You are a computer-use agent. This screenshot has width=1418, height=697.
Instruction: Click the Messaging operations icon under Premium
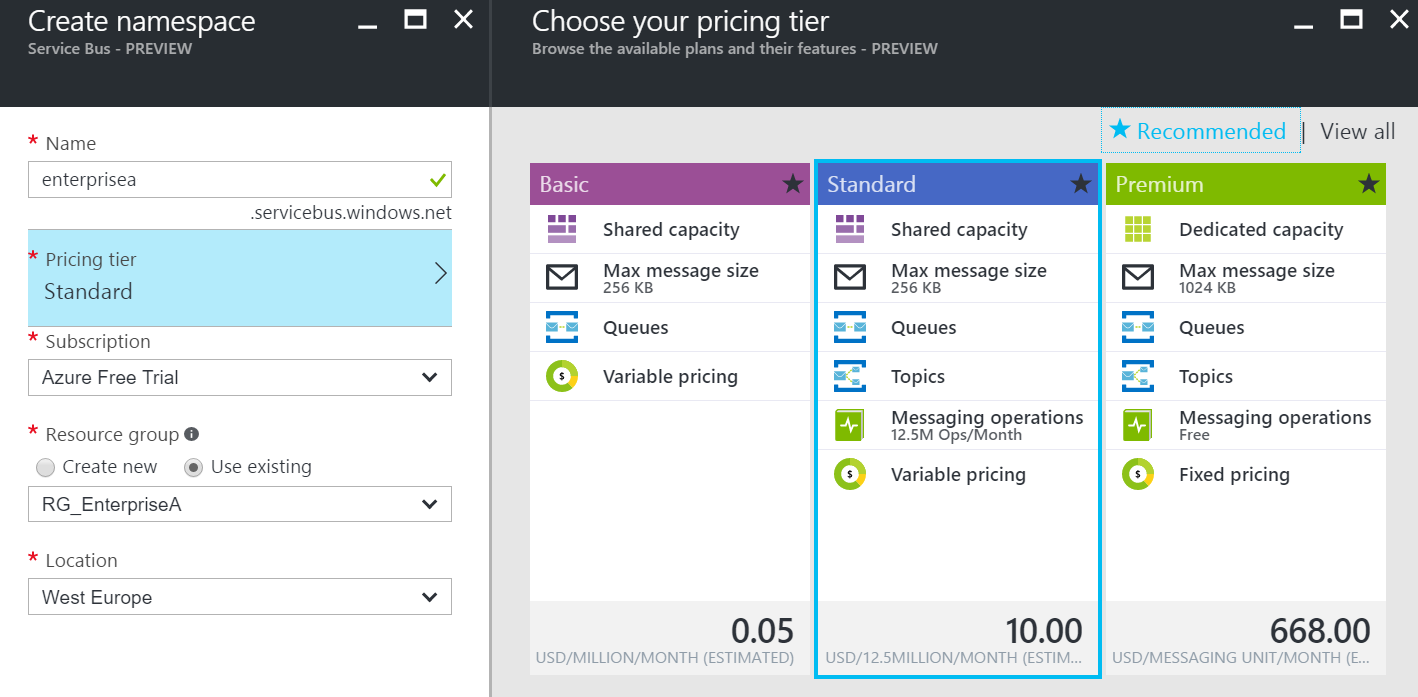click(1137, 424)
